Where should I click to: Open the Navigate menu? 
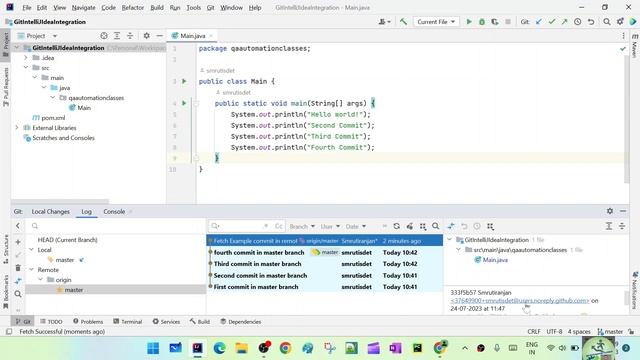[x=83, y=7]
